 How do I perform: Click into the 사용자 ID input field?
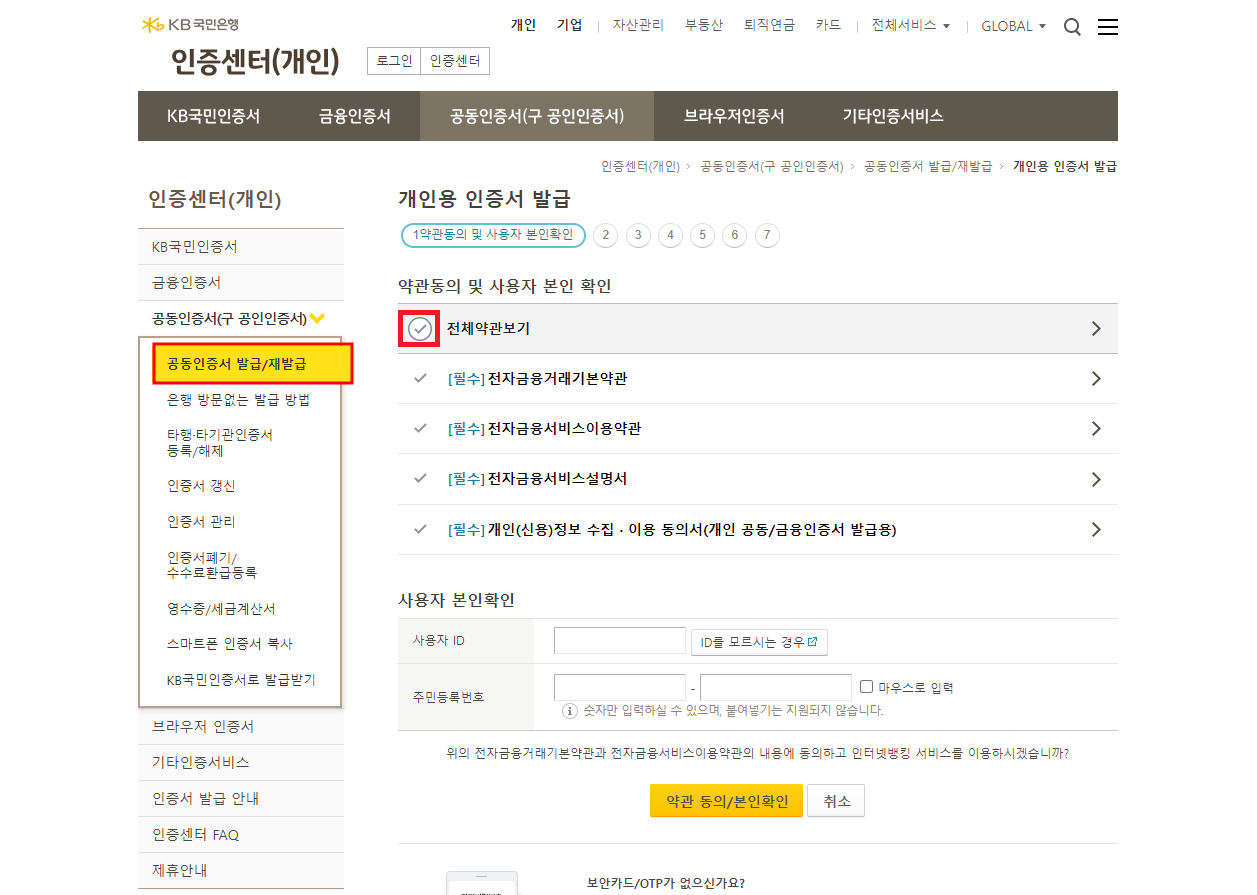click(x=620, y=641)
